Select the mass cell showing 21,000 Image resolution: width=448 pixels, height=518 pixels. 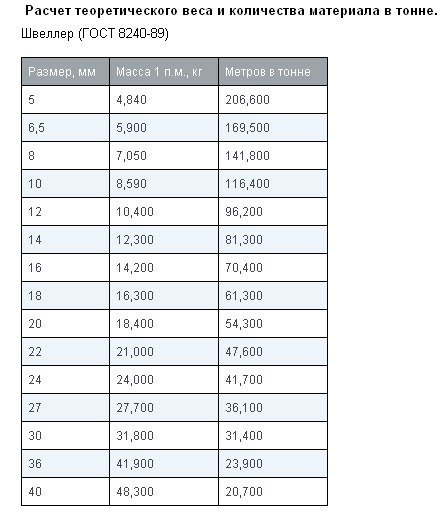pos(164,352)
